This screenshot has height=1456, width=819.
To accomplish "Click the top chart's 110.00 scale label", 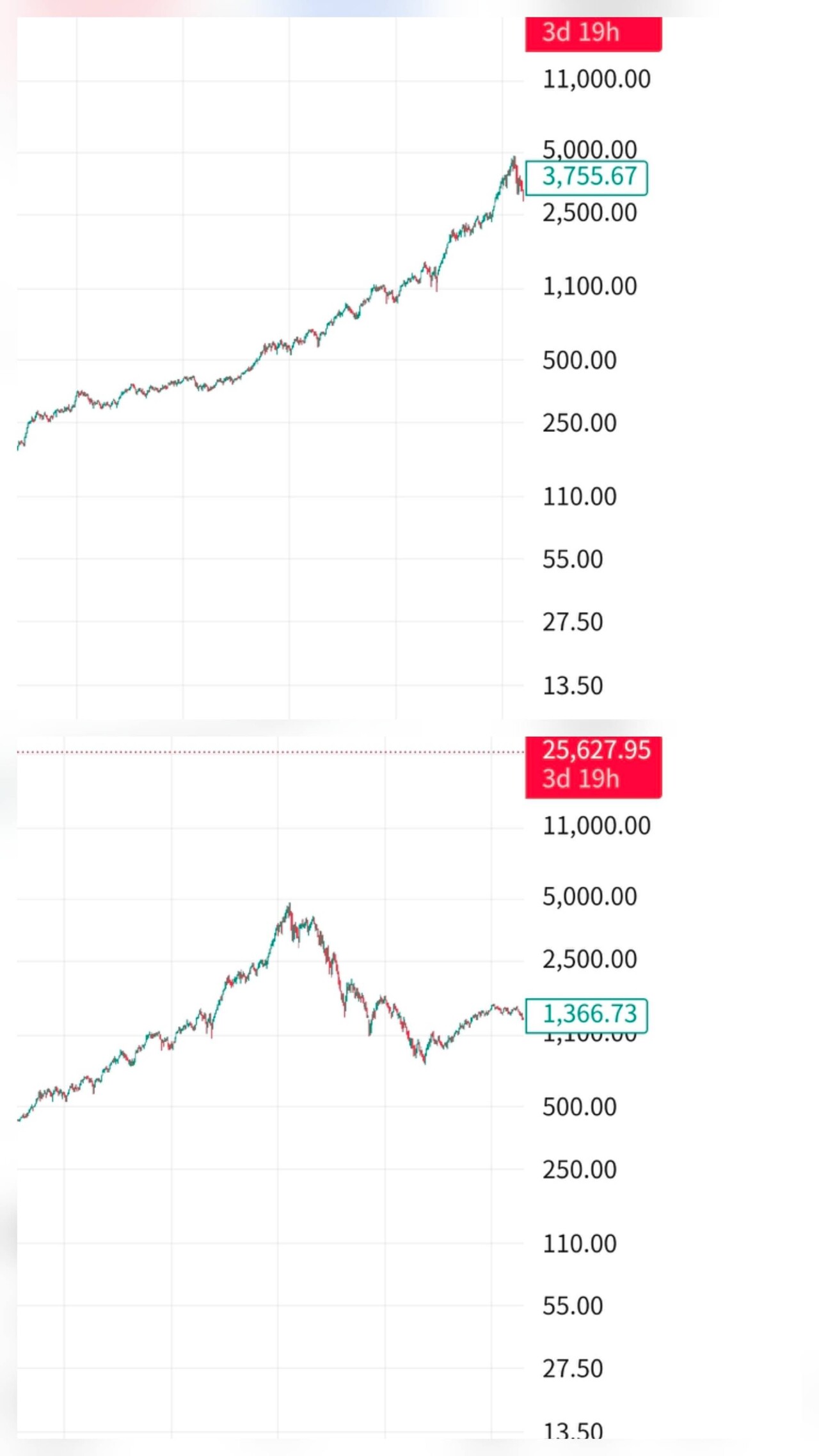I will [x=579, y=497].
